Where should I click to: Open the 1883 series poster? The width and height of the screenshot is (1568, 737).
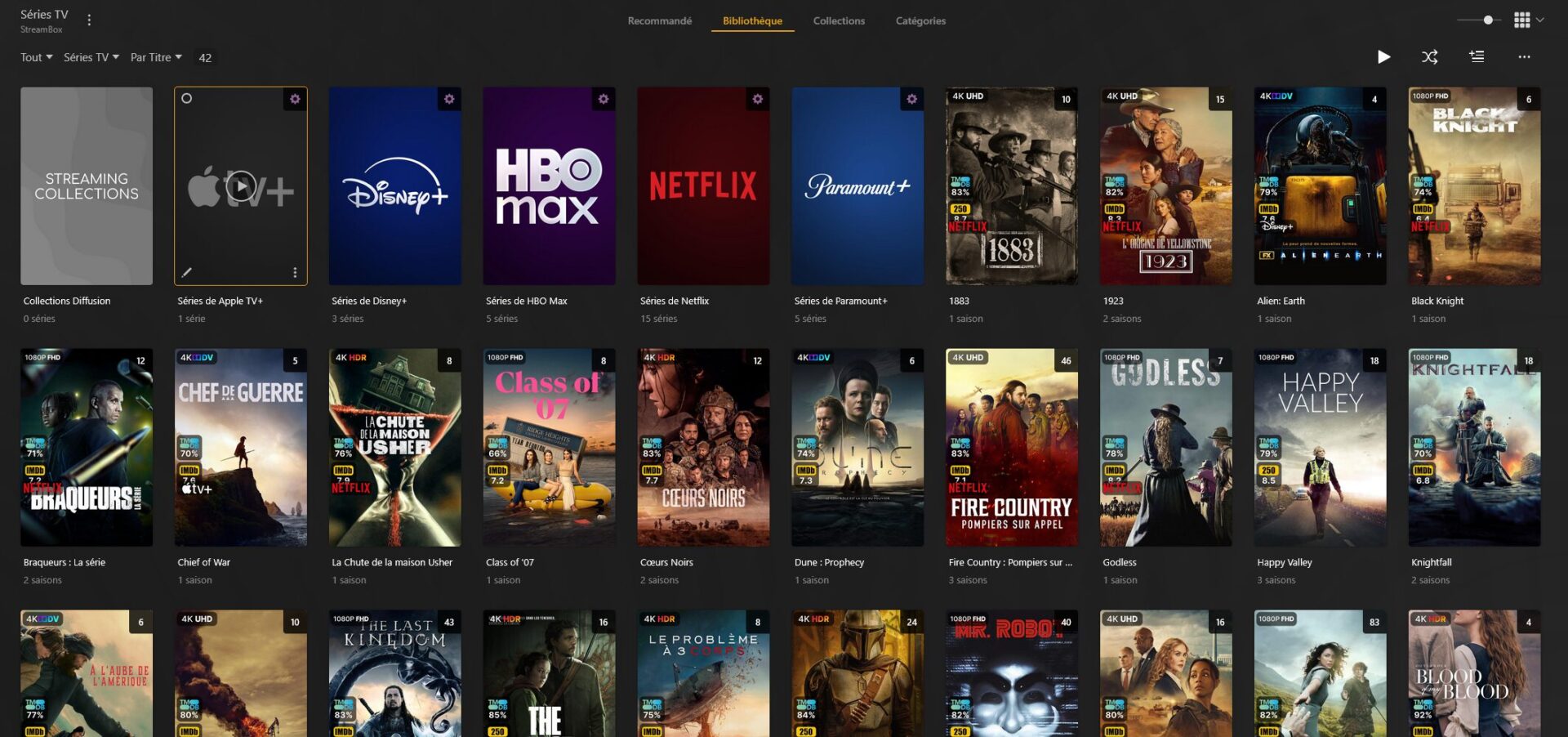pyautogui.click(x=1013, y=186)
